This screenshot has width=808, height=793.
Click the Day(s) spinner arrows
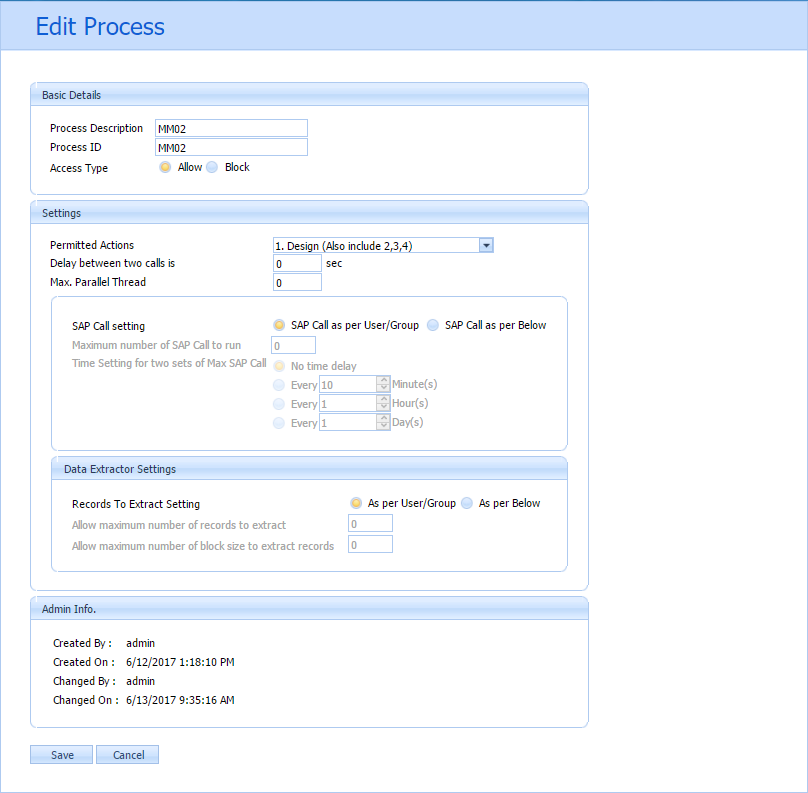tap(383, 423)
